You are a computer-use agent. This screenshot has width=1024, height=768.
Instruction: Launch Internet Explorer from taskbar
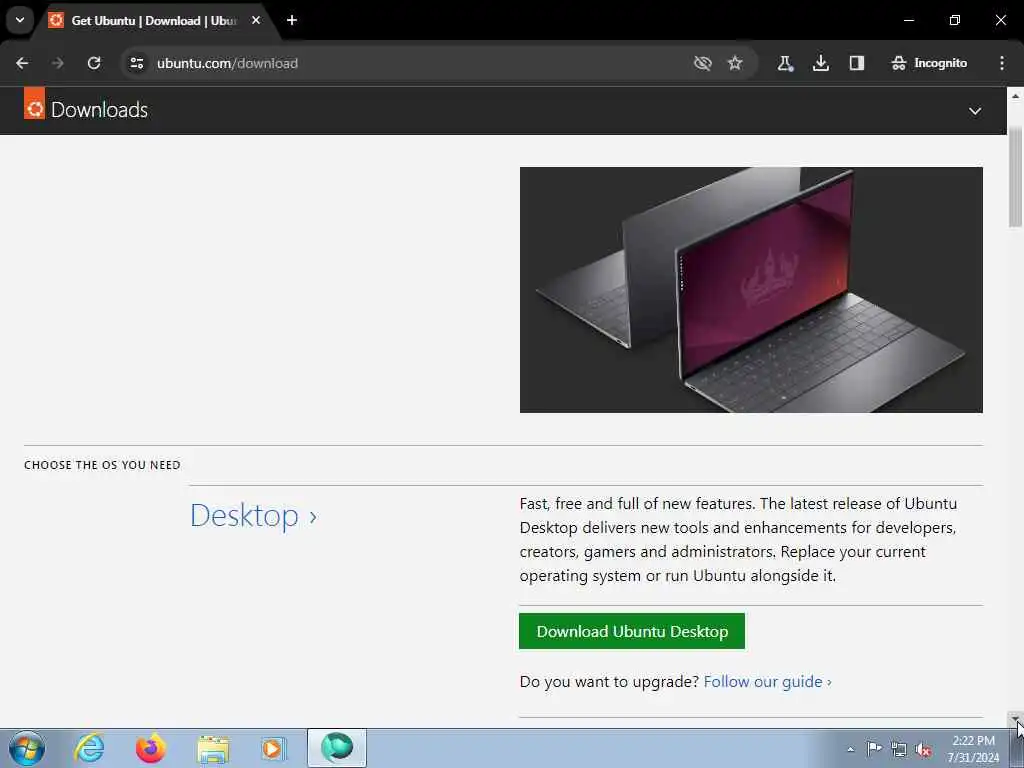[x=89, y=748]
